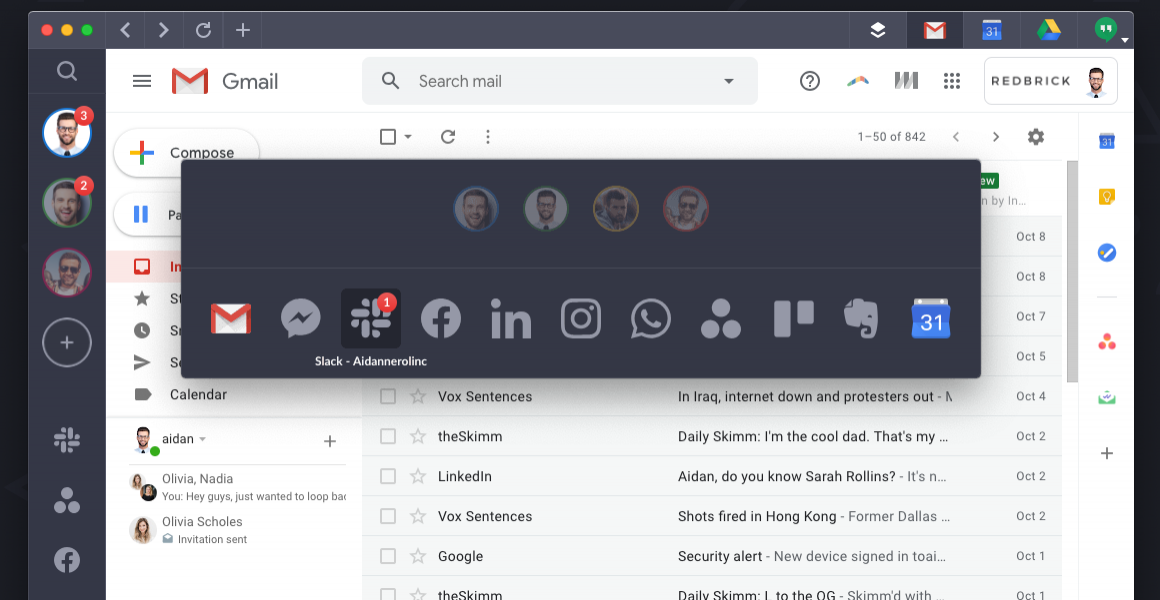Click the Search mail field

560,81
